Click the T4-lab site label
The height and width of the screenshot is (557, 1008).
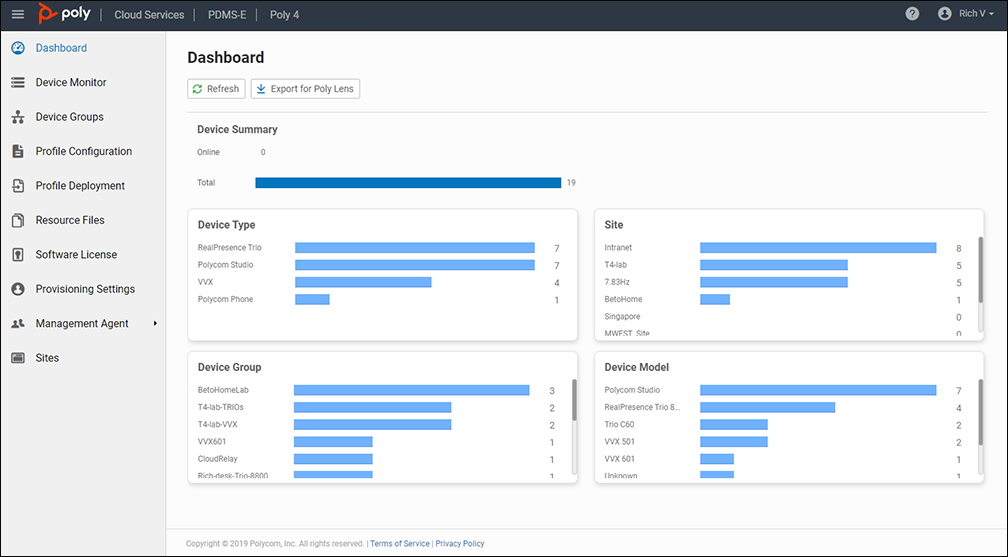(615, 265)
